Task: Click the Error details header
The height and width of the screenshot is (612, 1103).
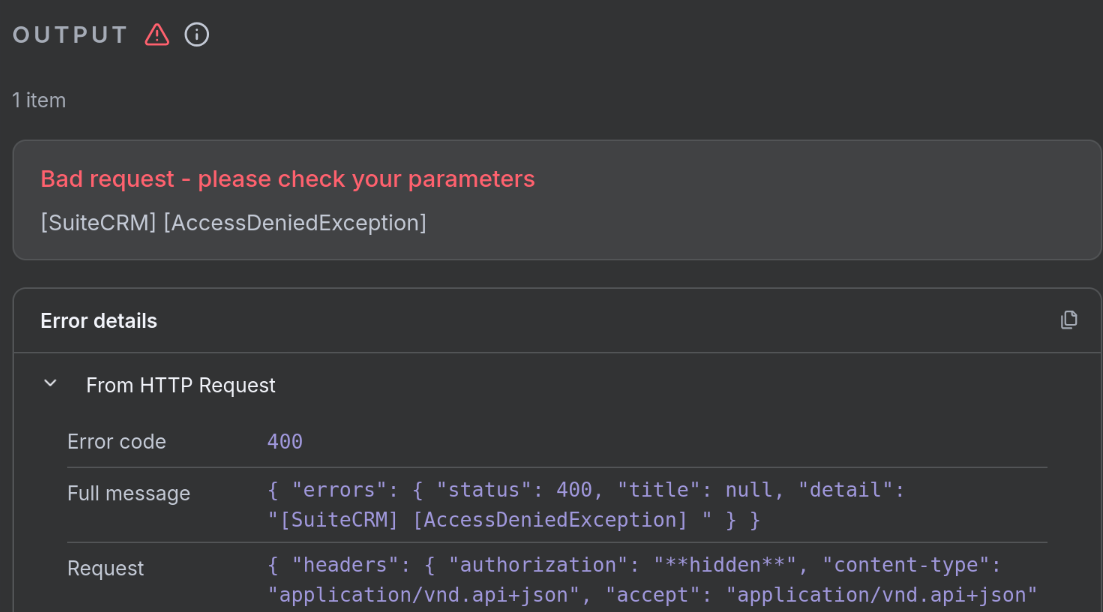Action: pos(99,321)
